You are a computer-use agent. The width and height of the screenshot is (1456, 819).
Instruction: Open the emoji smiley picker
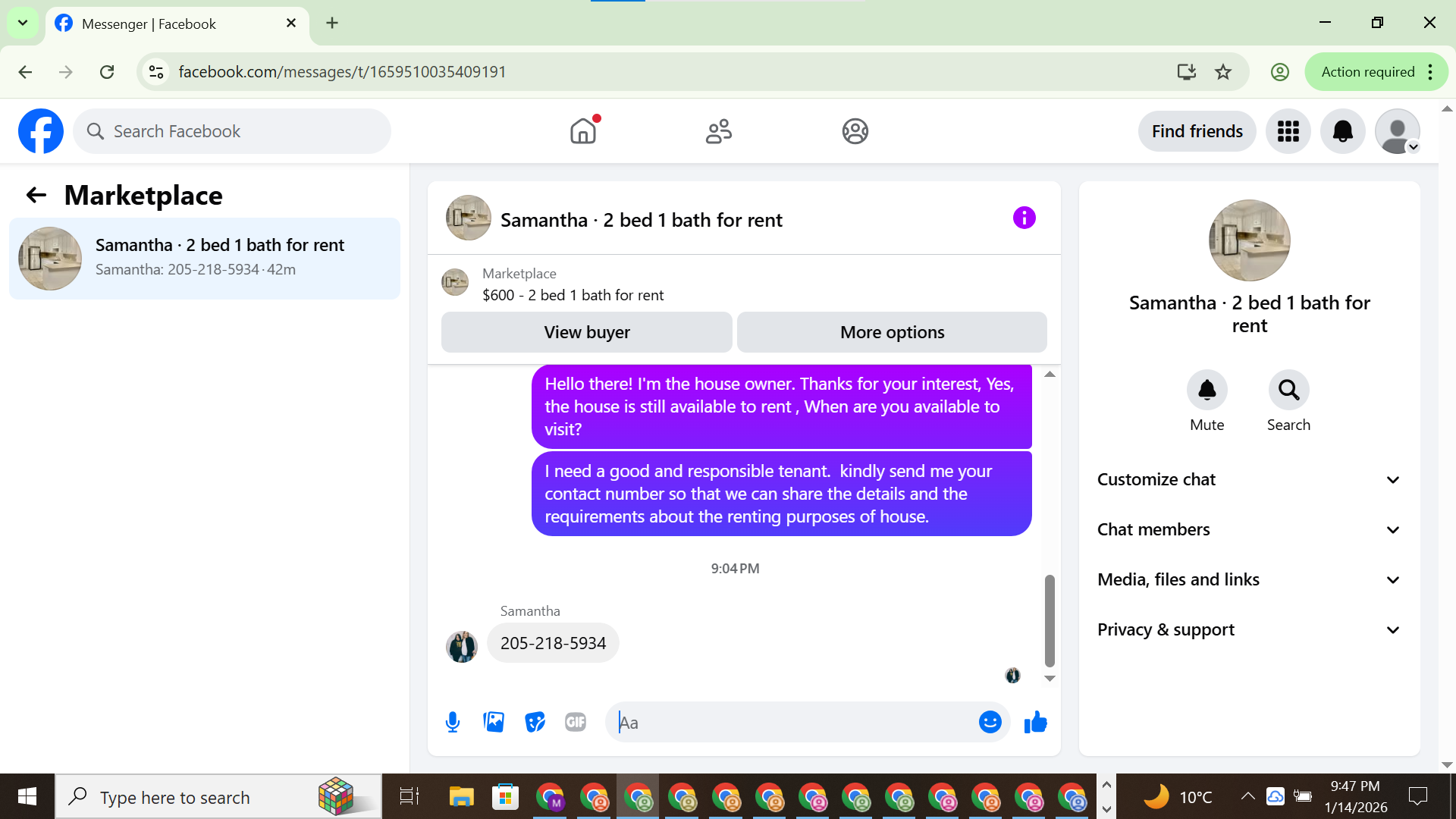[x=990, y=722]
